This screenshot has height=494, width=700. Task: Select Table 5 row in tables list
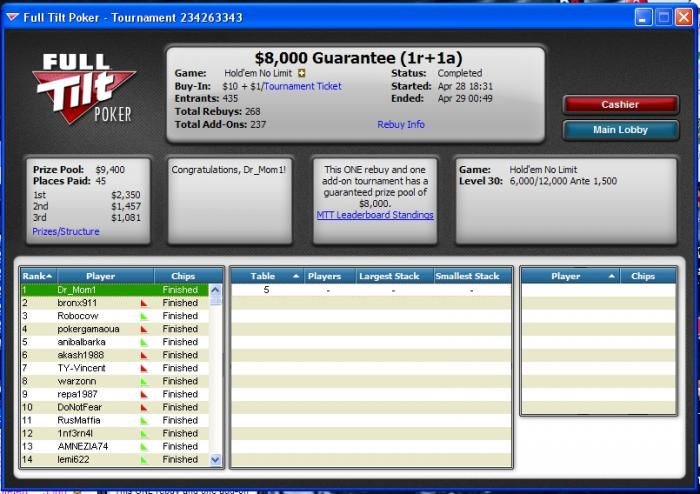371,290
